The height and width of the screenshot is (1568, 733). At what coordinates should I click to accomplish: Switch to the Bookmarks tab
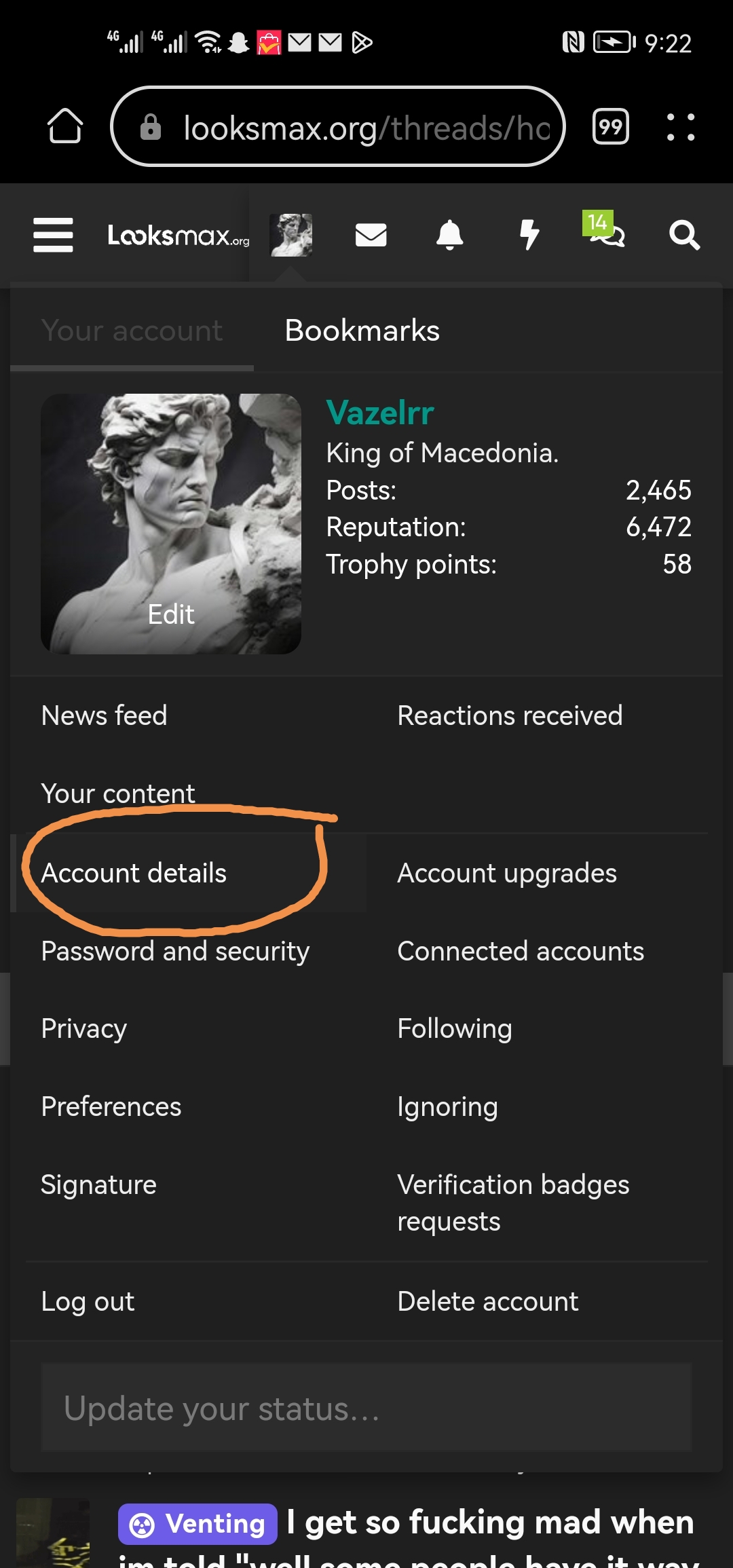[361, 331]
